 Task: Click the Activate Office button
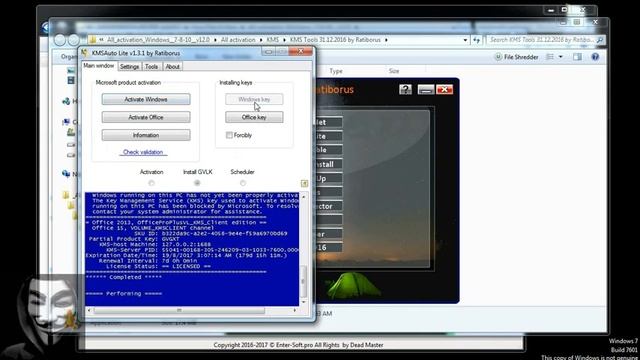point(146,117)
